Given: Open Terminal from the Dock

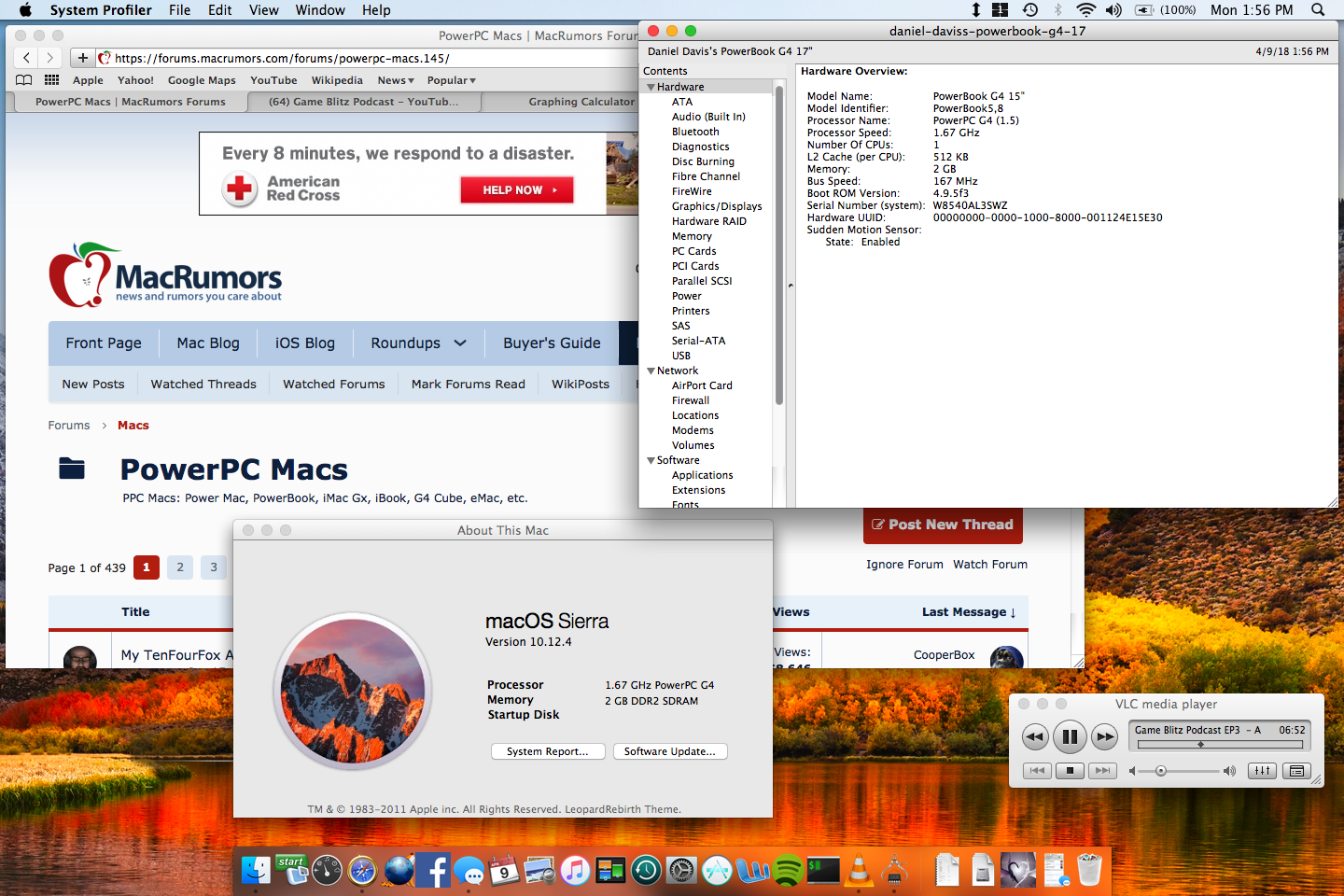Looking at the screenshot, I should click(x=824, y=871).
